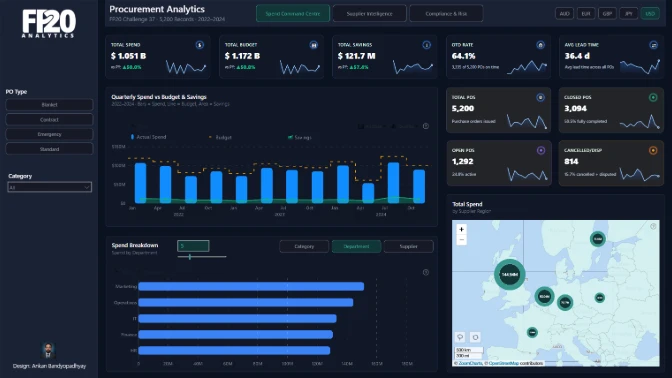Click the 1,292 open POs value
The image size is (672, 378).
coord(462,162)
